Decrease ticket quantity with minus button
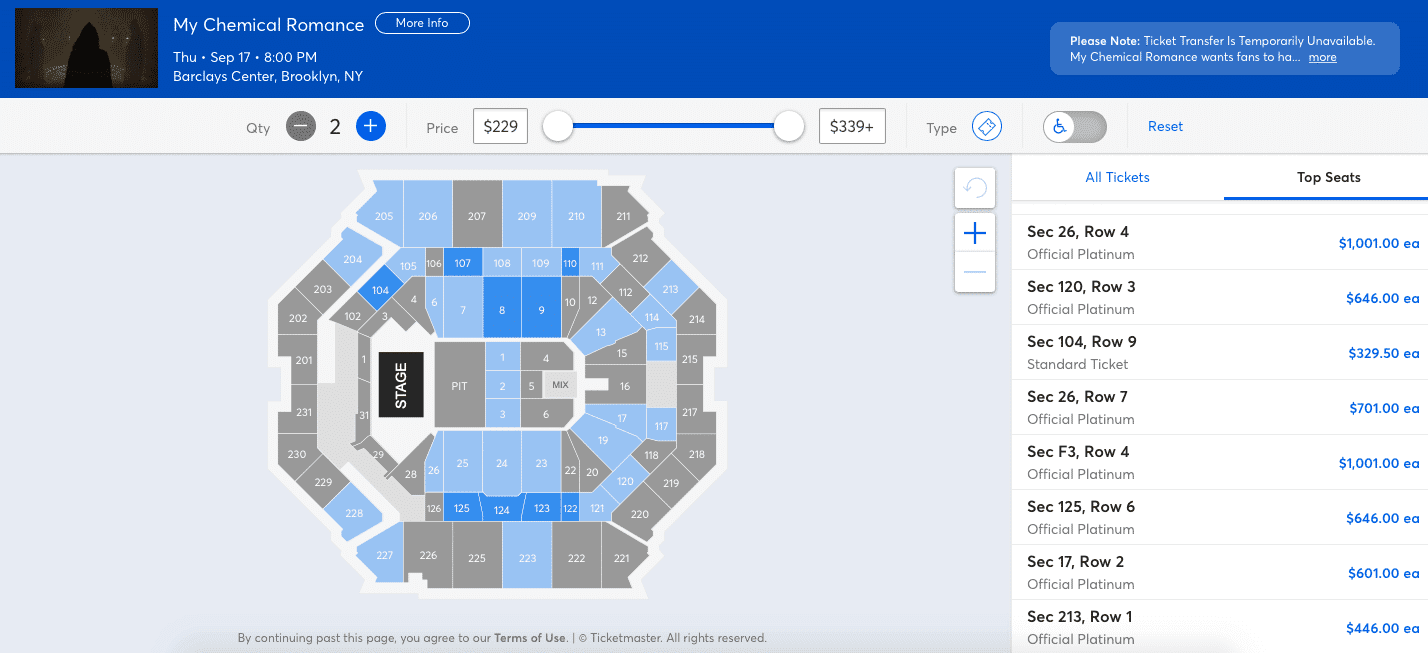1428x653 pixels. point(301,126)
